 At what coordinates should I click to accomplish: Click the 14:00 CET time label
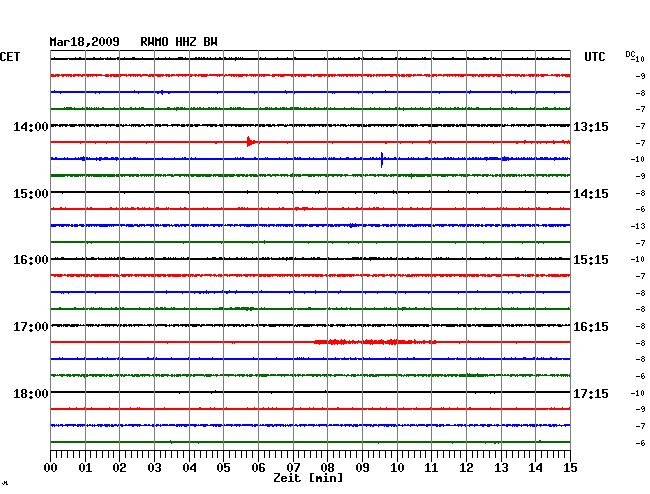point(31,127)
